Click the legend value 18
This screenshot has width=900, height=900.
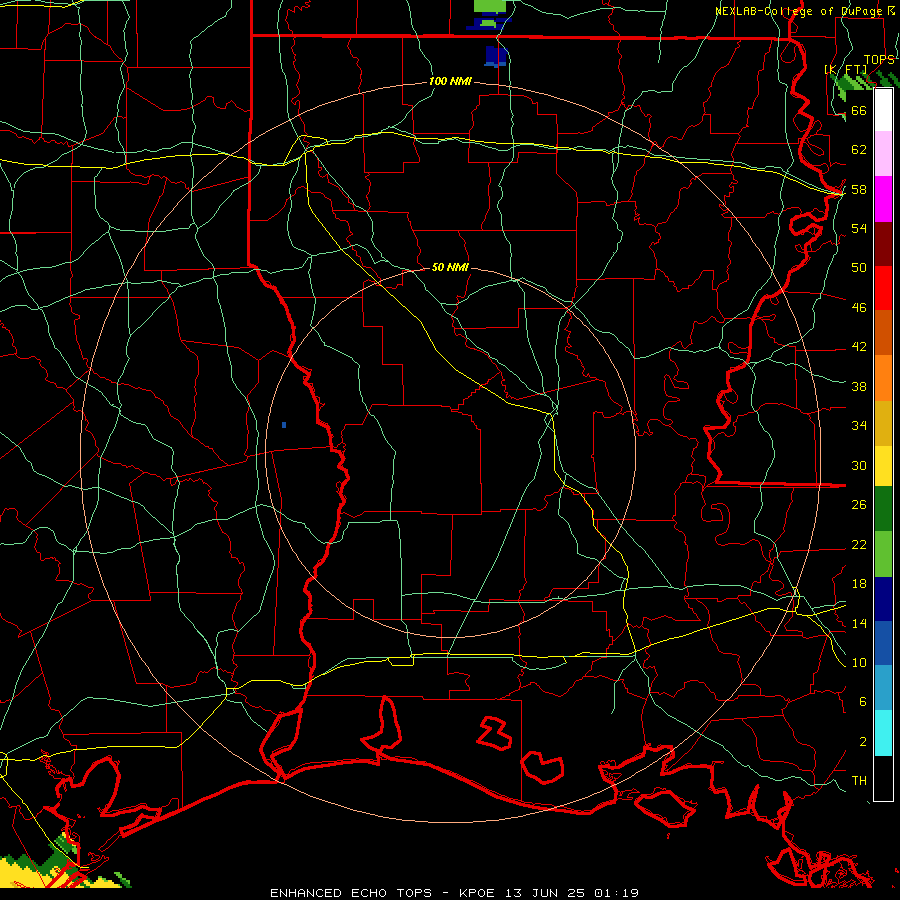click(859, 583)
